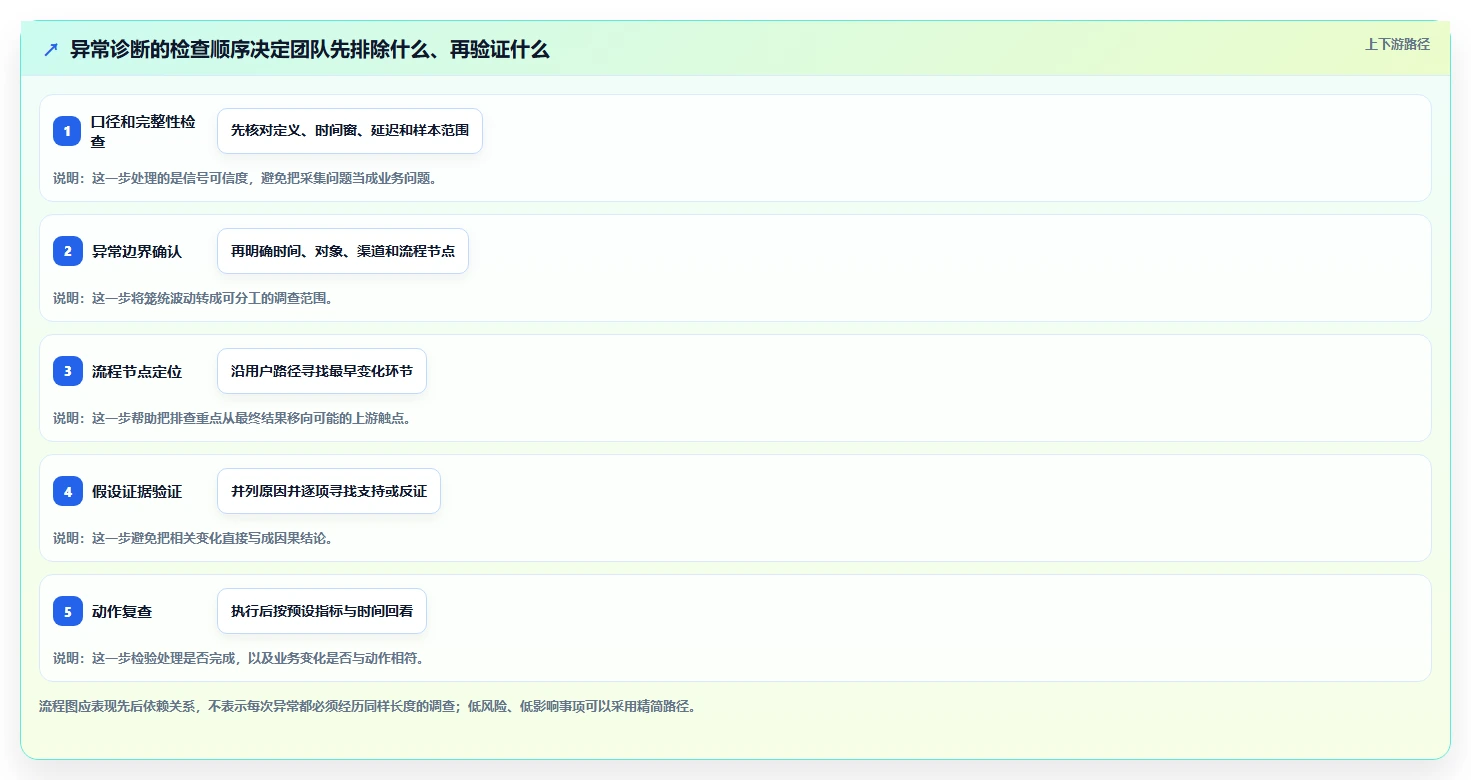Click the note about 因果结论

click(192, 538)
